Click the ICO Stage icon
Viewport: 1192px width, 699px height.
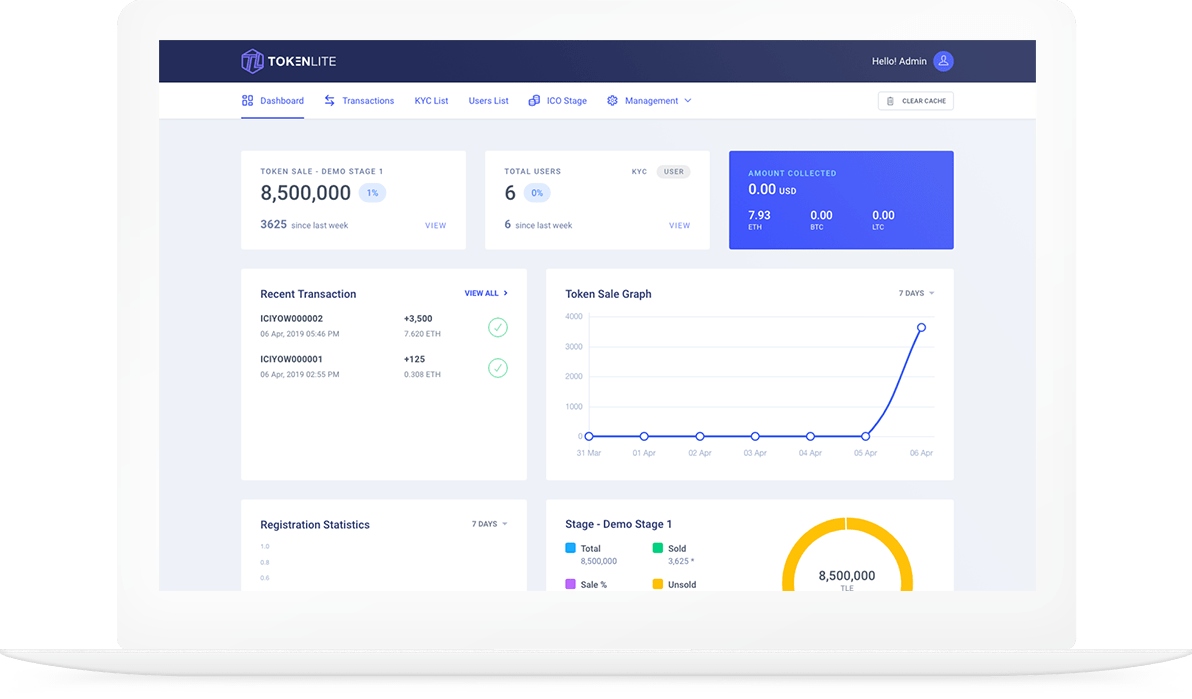click(534, 101)
